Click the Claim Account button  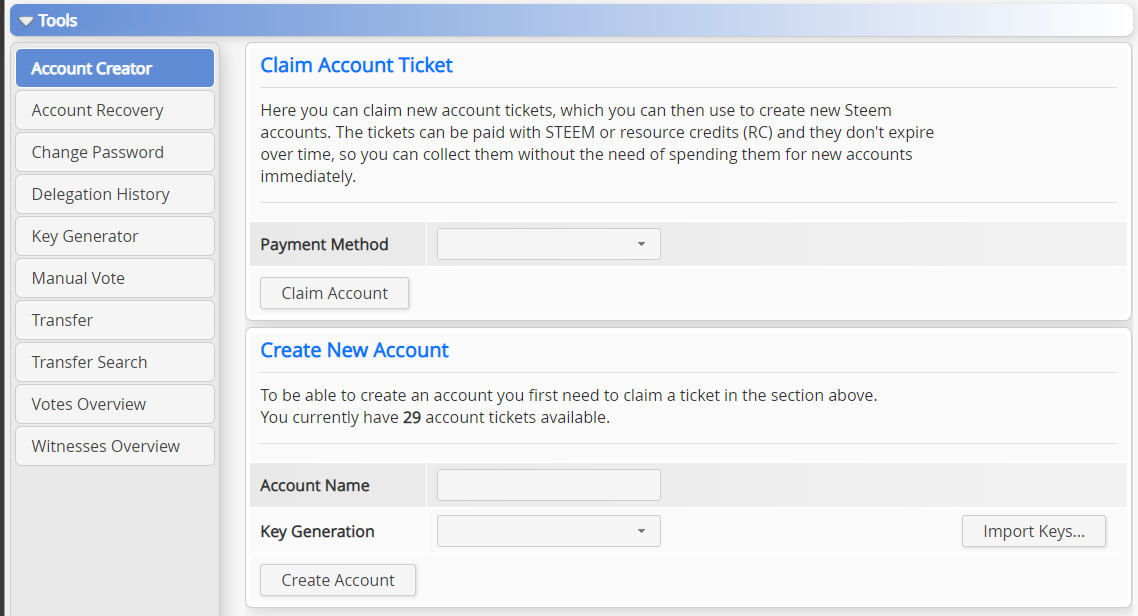(x=334, y=293)
